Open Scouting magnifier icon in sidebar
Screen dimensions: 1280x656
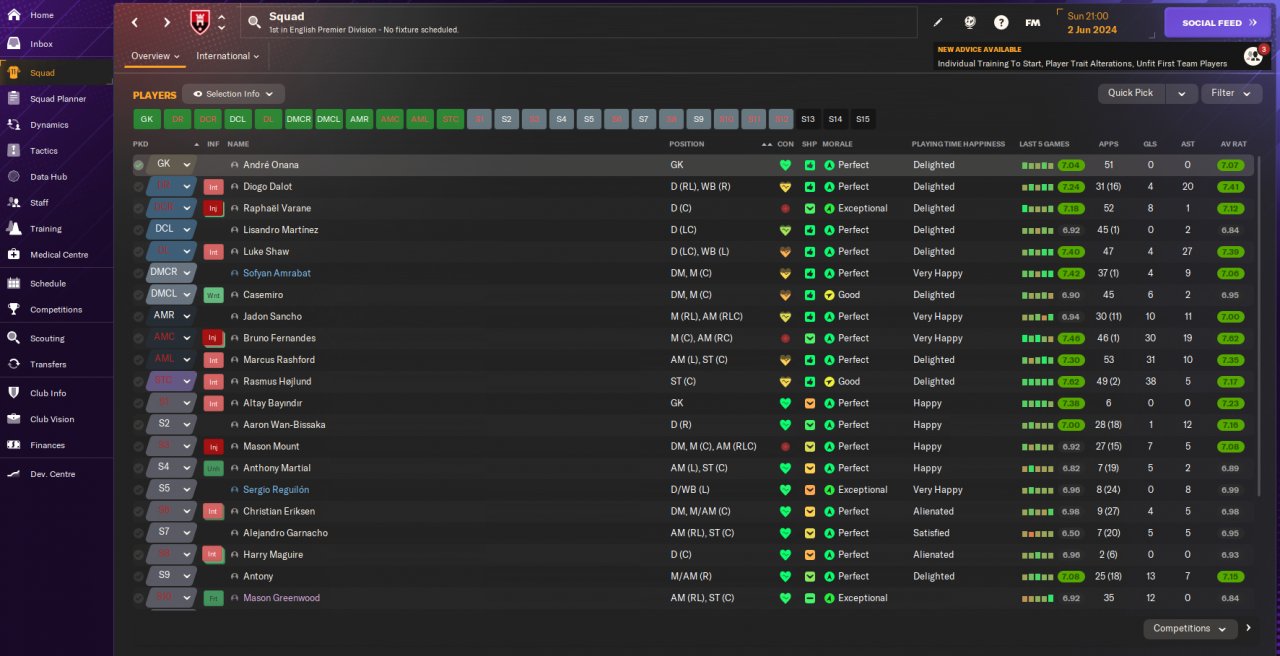coord(14,338)
